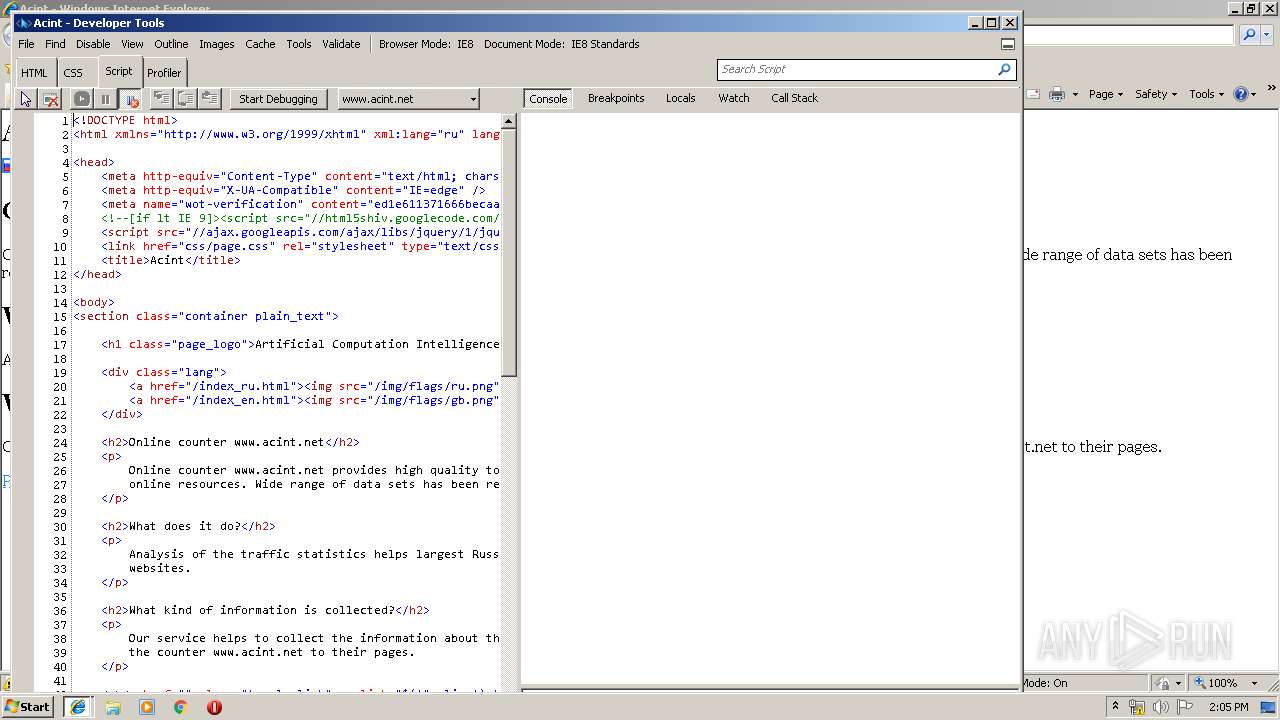Click the step over icon
Image resolution: width=1280 pixels, height=720 pixels.
(185, 98)
